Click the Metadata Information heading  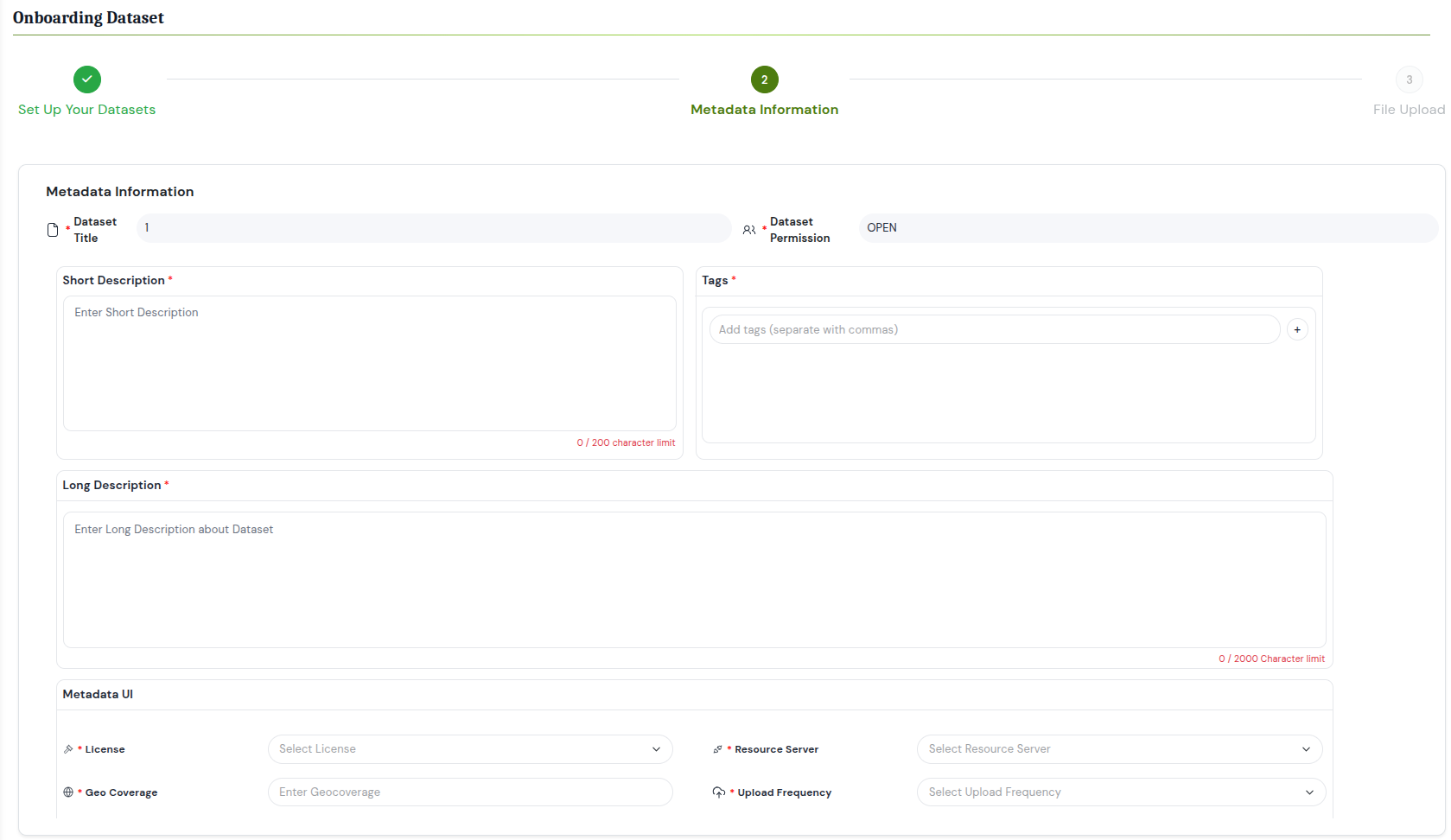tap(119, 191)
